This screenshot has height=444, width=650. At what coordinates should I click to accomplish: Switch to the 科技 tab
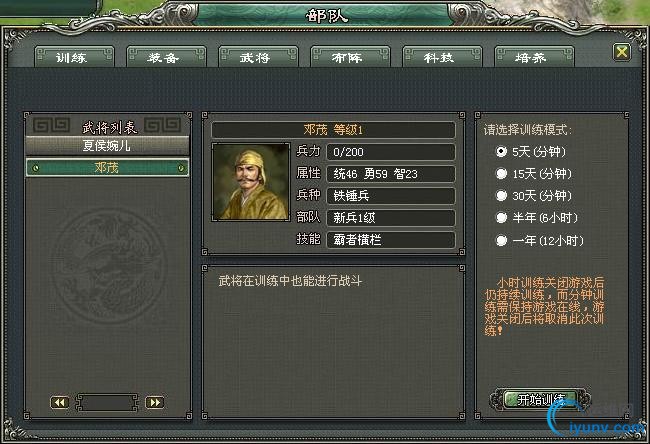[442, 57]
